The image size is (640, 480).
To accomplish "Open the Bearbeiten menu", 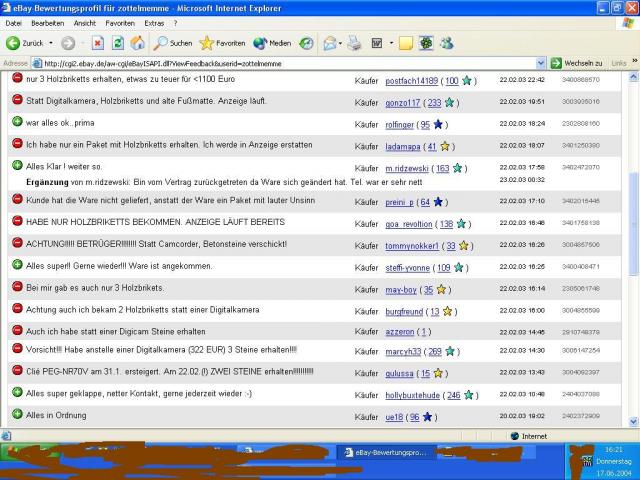I will (x=47, y=23).
